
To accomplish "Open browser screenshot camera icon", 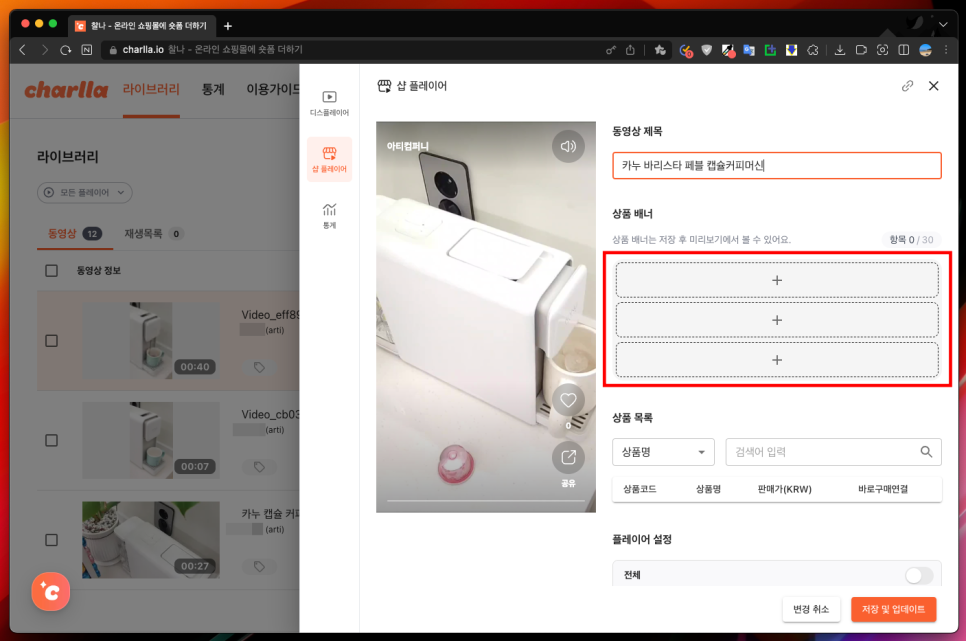I will click(x=882, y=50).
